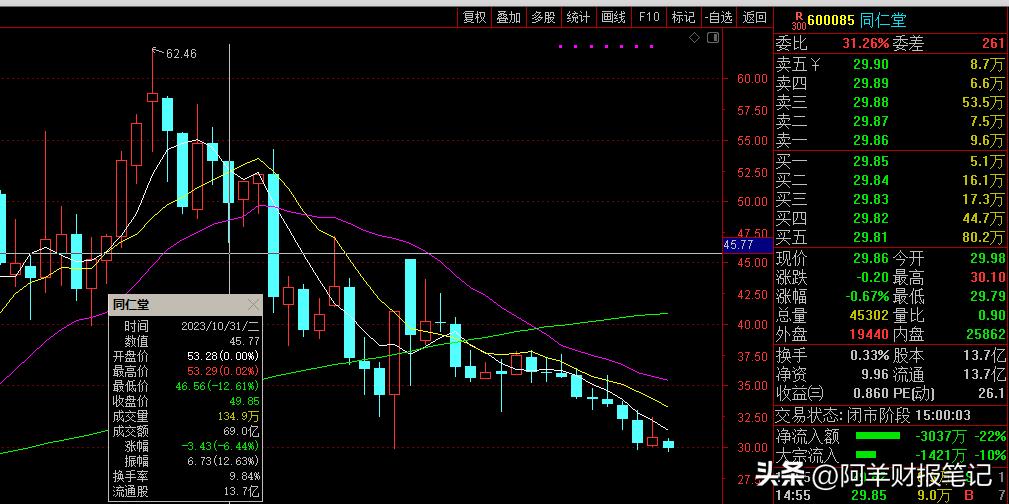Screen dimensions: 1009x504
Task: Click the 成交量 134.9万 row in tooltip
Action: 185,416
